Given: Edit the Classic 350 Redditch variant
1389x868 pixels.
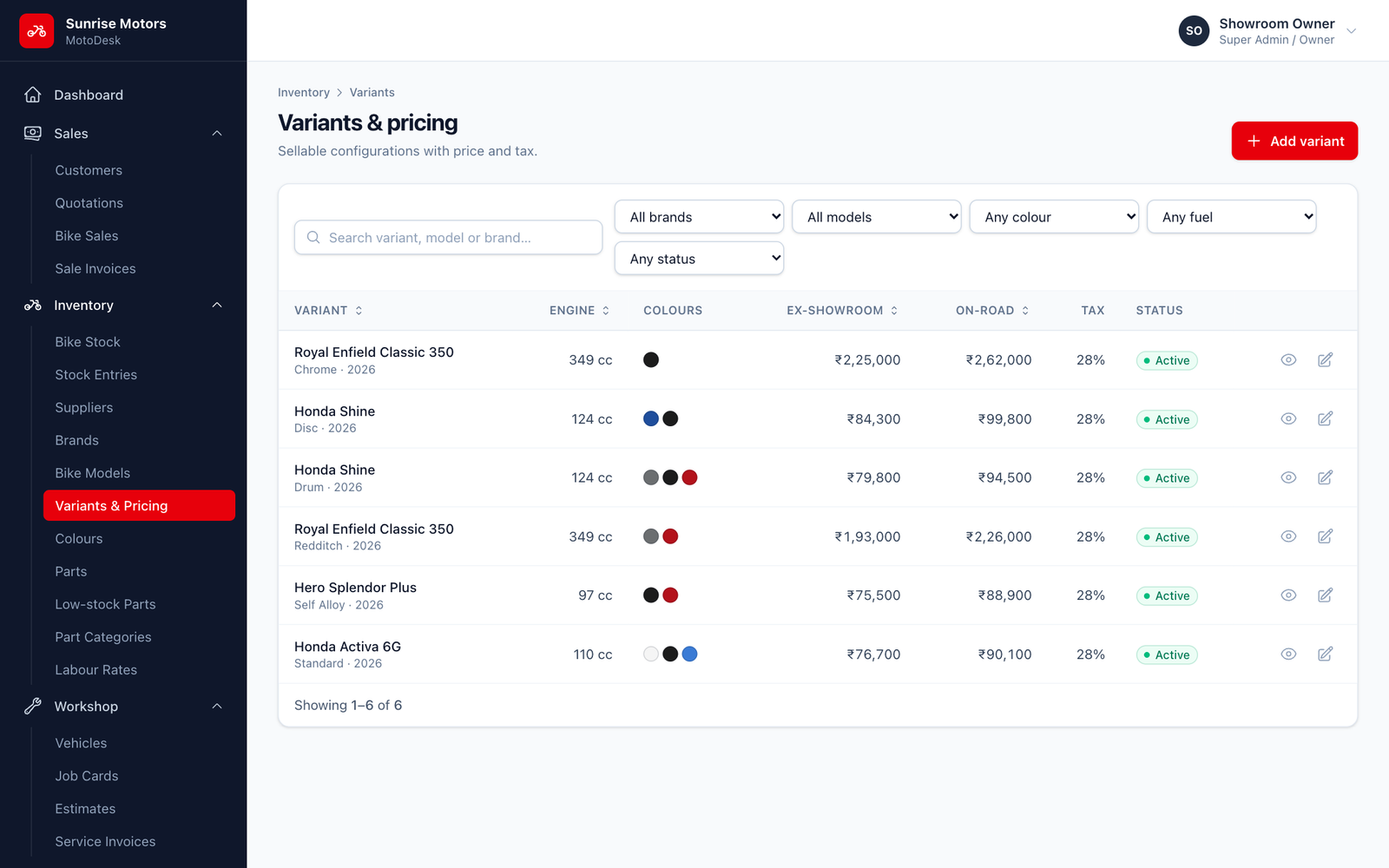Looking at the screenshot, I should [x=1325, y=536].
